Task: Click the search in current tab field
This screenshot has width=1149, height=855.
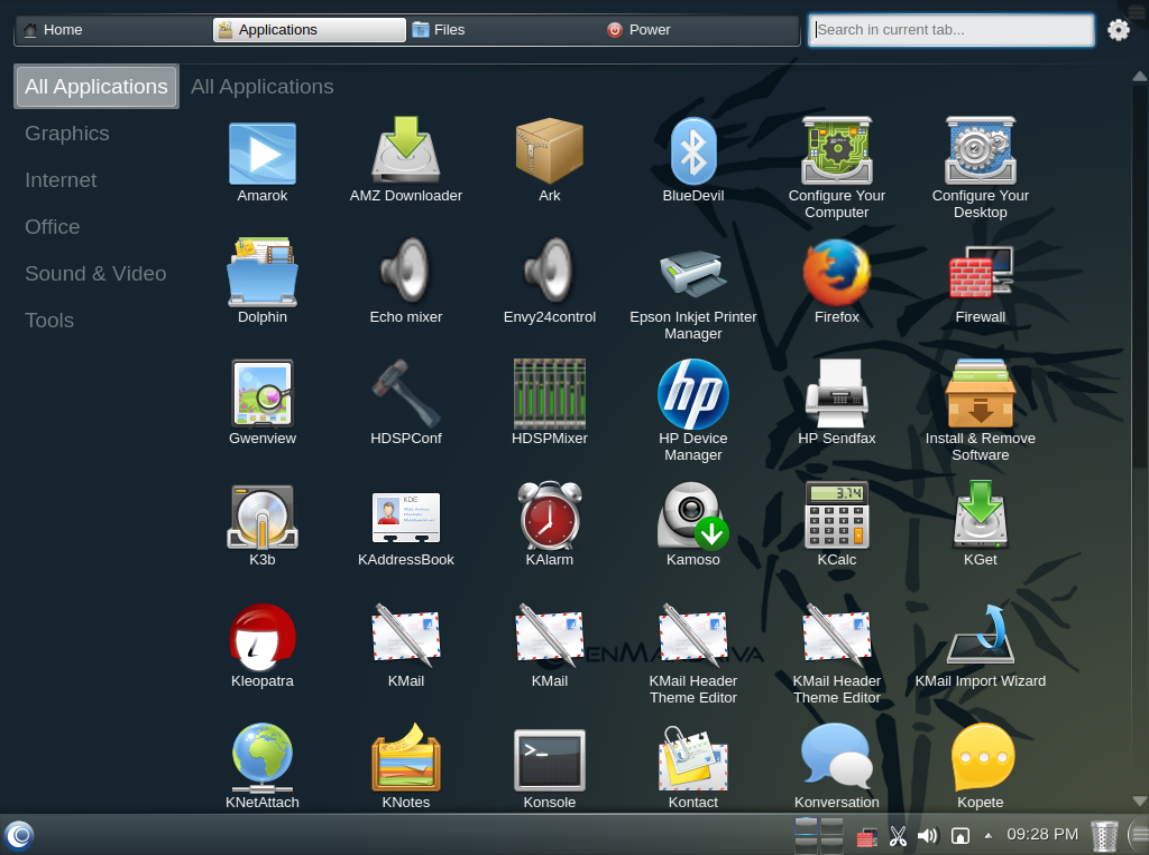Action: coord(950,30)
